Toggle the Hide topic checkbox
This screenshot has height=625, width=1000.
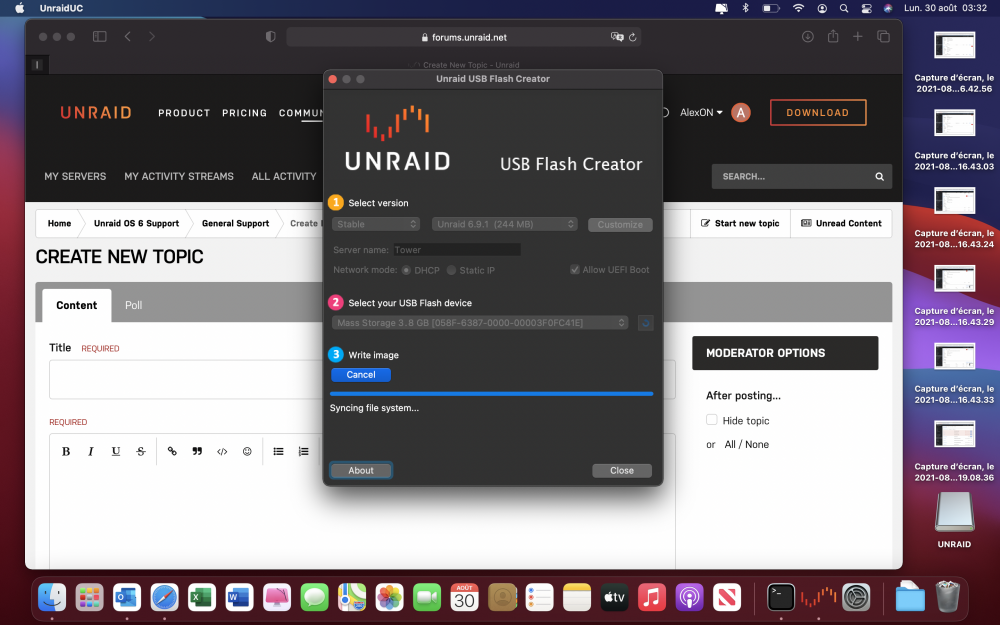pyautogui.click(x=712, y=420)
